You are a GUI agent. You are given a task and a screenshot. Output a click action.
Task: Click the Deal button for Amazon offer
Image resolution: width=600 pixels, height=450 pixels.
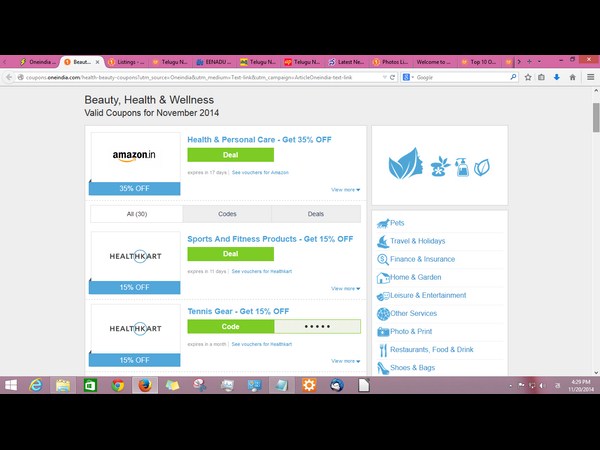point(230,155)
